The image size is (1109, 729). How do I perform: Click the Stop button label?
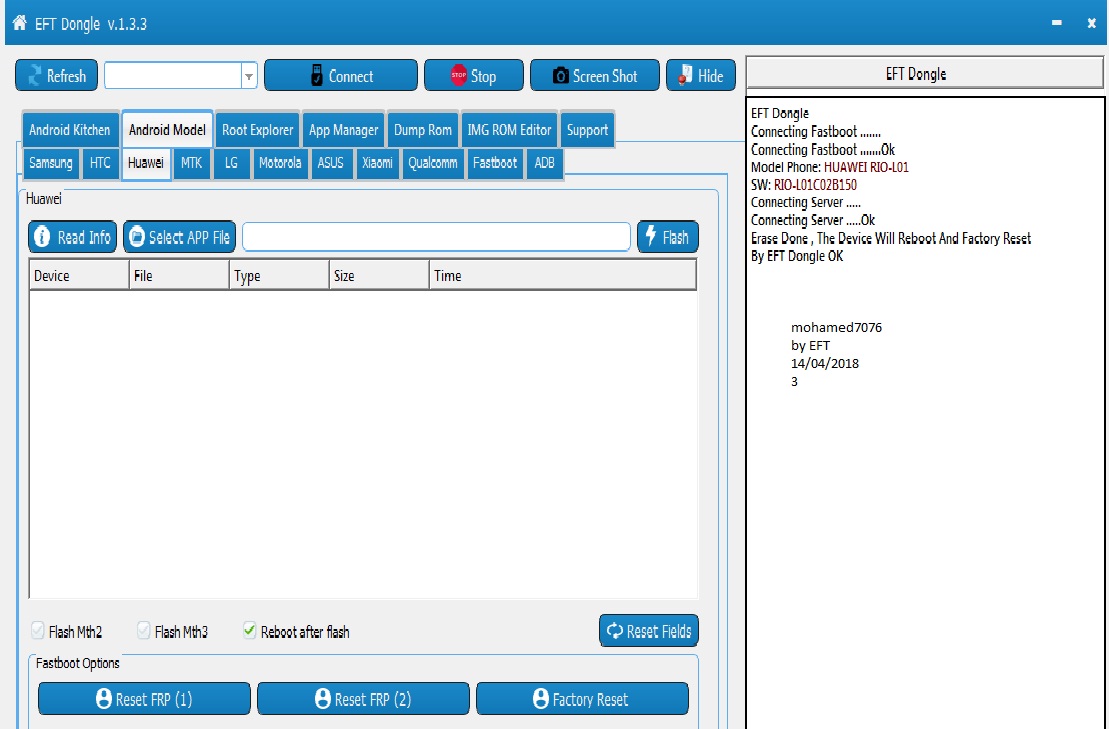coord(484,76)
